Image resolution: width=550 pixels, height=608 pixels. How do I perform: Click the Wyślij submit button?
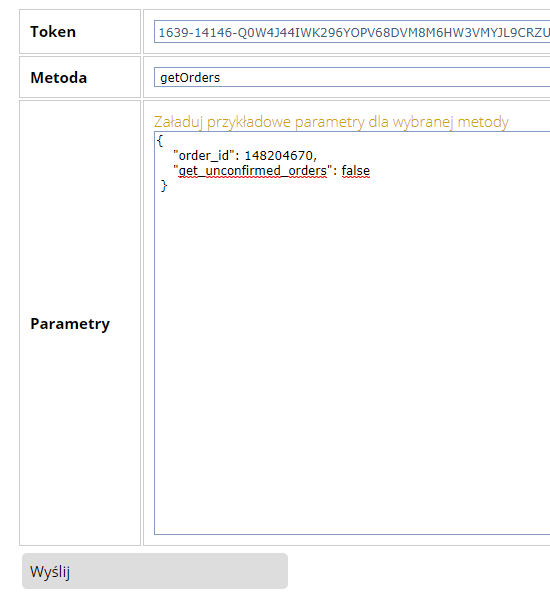coord(155,571)
